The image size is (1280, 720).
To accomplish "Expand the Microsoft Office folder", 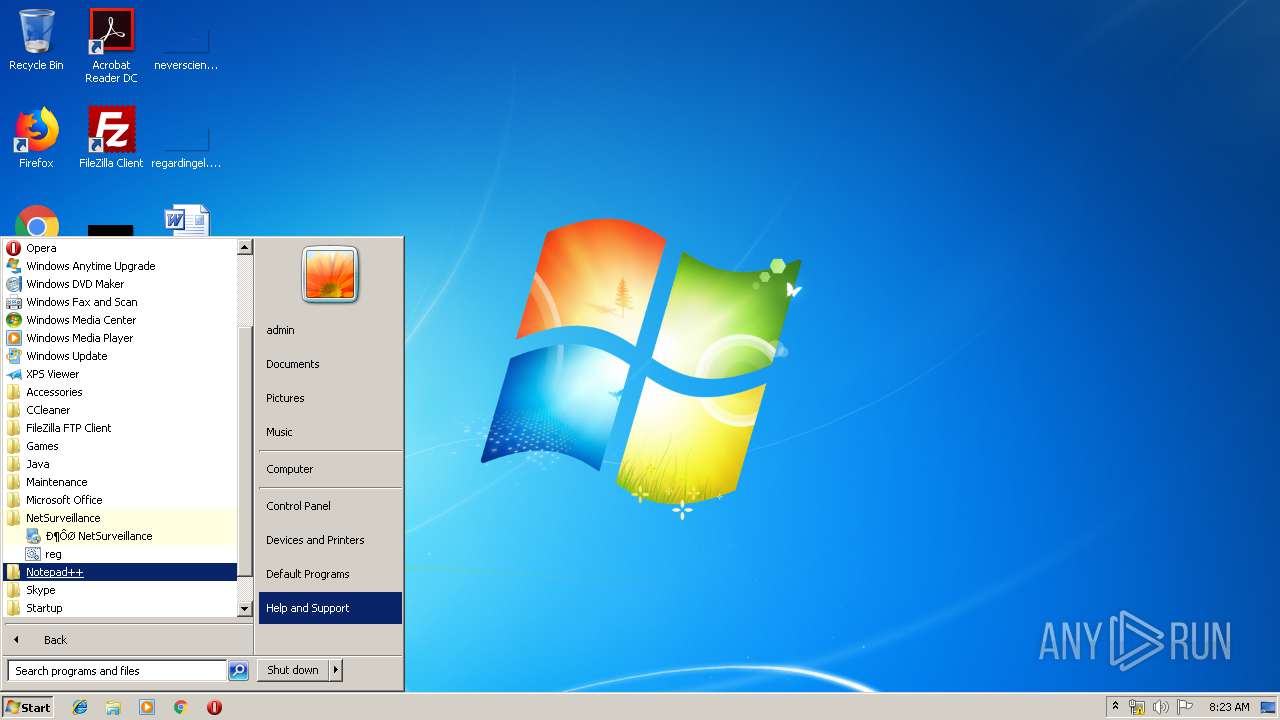I will [120, 500].
